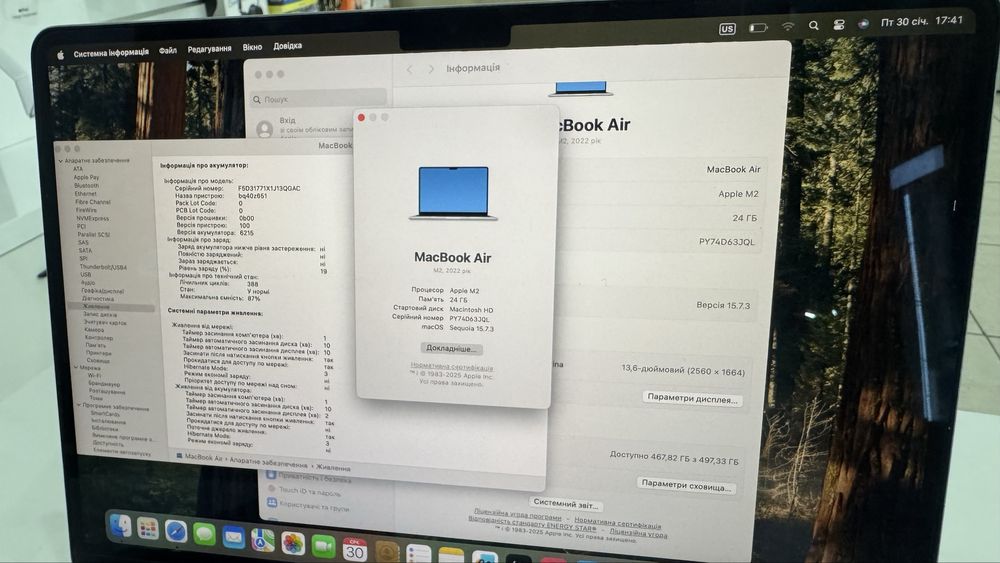Viewport: 1000px width, 563px height.
Task: Open Launchpad from the Dock
Action: click(x=148, y=529)
